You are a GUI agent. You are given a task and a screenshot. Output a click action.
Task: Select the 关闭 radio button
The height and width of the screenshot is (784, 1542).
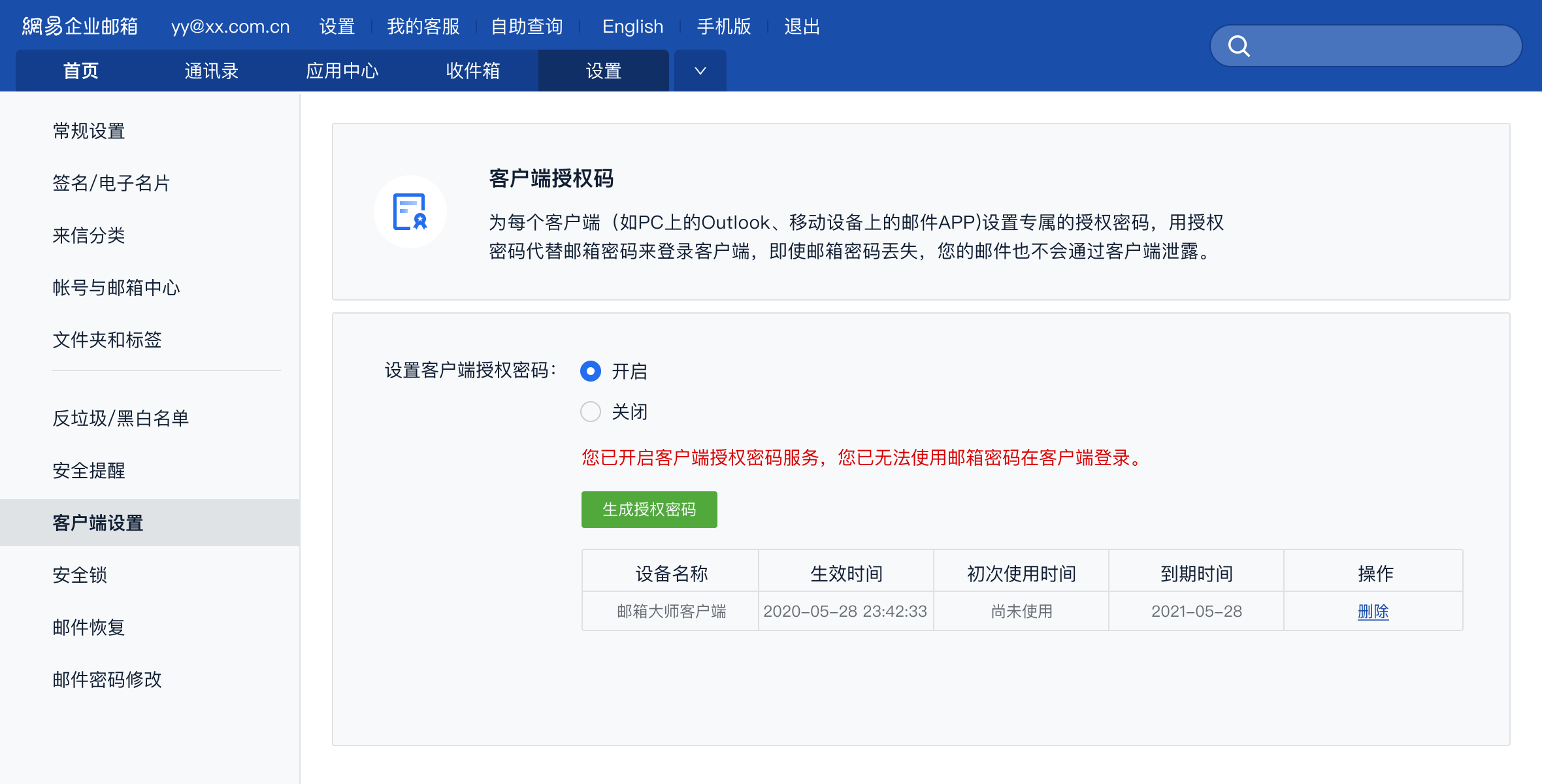591,412
